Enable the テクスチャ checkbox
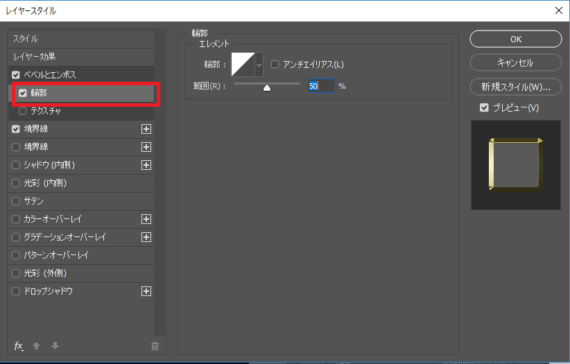 23,111
